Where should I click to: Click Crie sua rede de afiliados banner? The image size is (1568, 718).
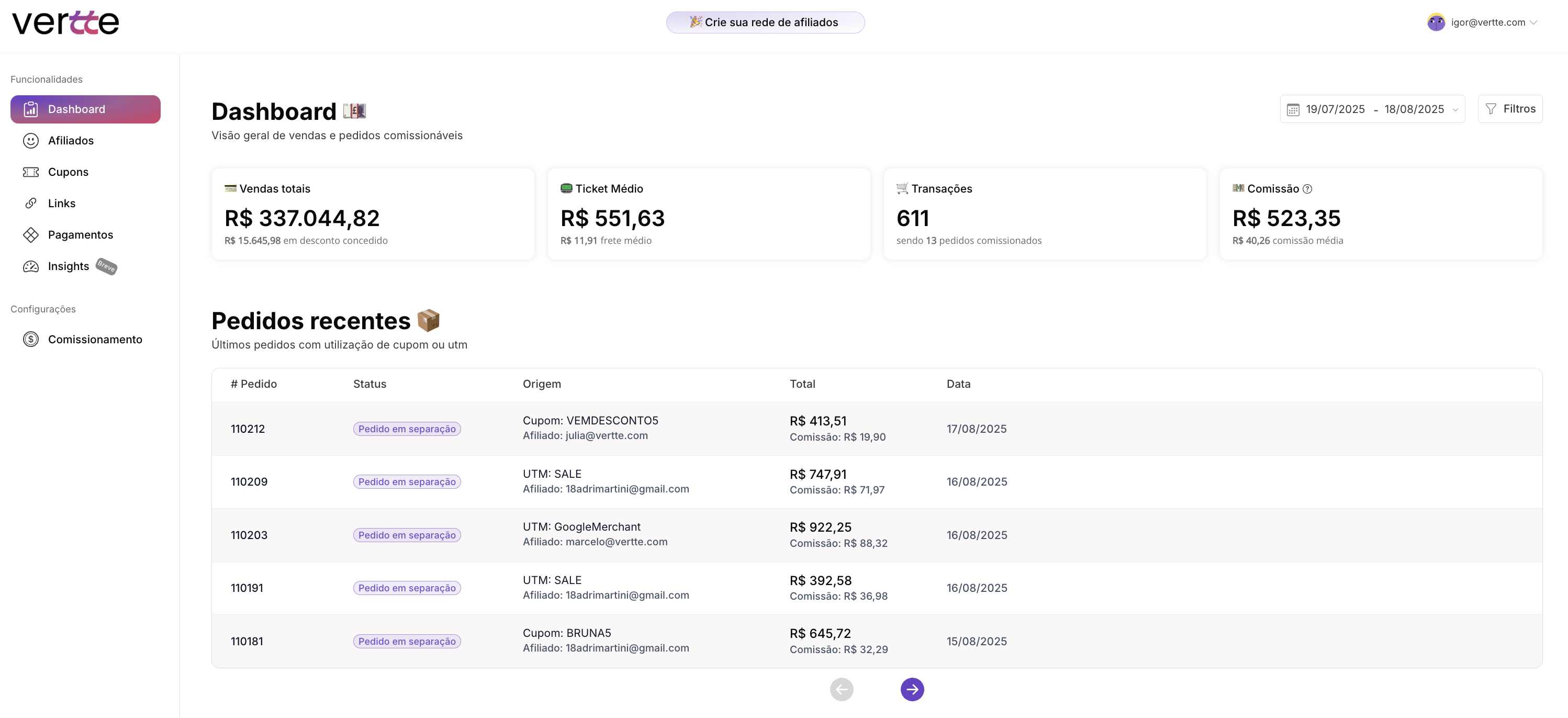pos(765,23)
